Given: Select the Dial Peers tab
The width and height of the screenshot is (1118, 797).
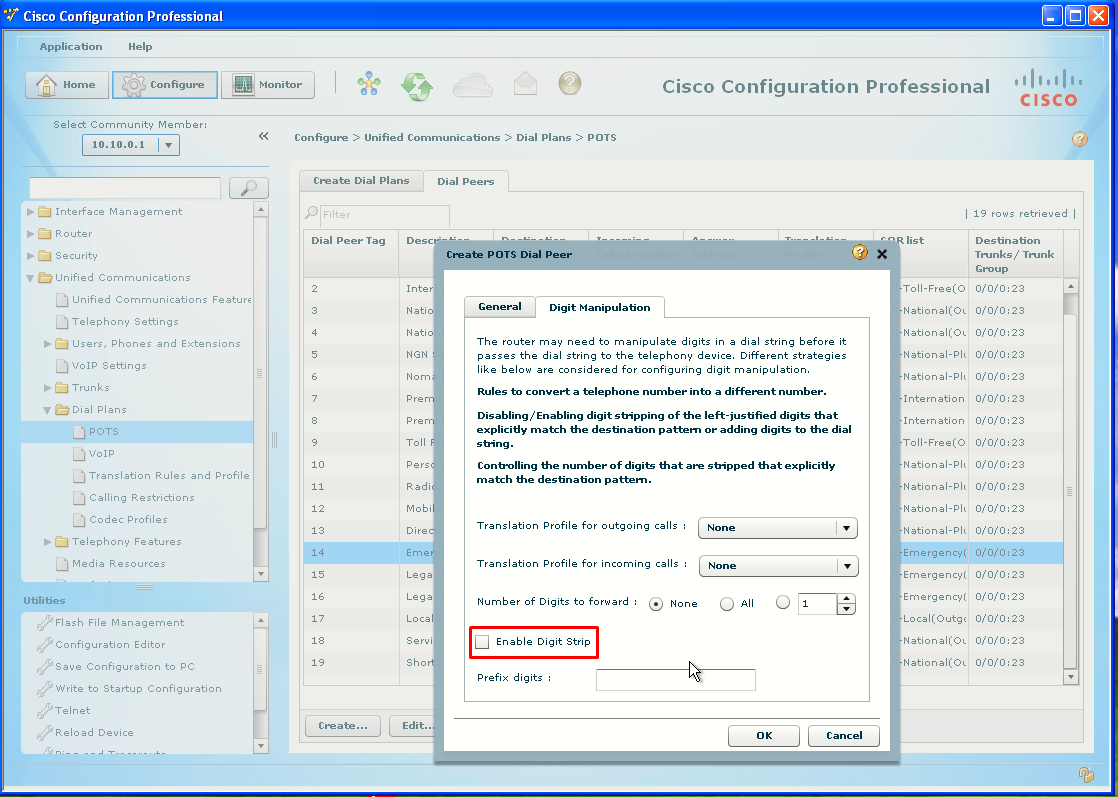Looking at the screenshot, I should pos(466,182).
